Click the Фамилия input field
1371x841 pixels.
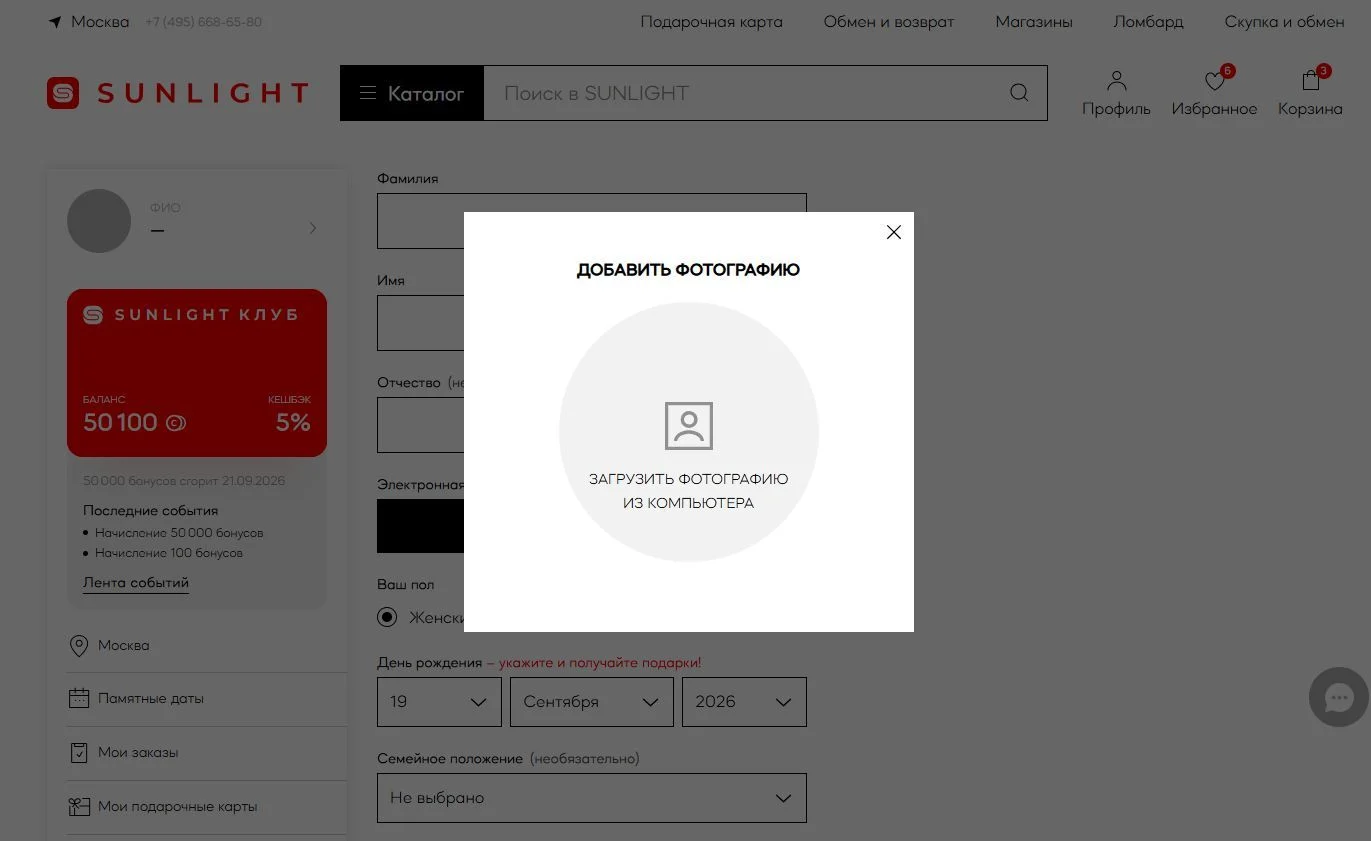pyautogui.click(x=592, y=221)
